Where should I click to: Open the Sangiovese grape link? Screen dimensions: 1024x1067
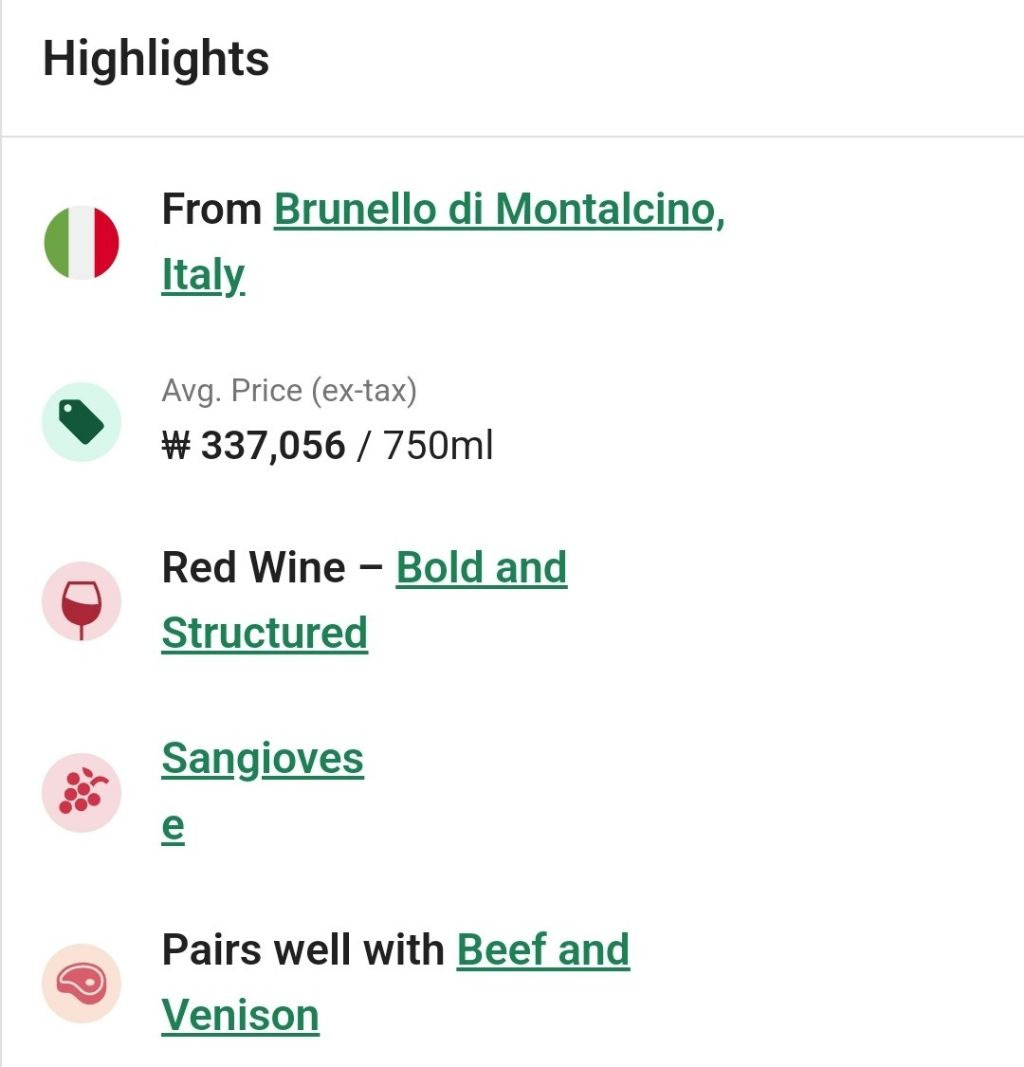[262, 759]
